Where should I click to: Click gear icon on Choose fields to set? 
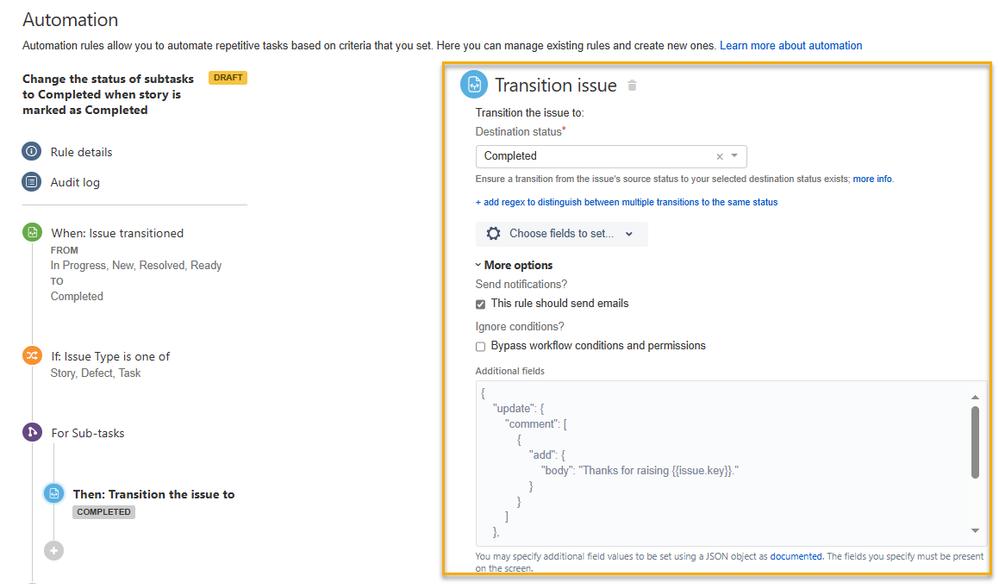point(493,234)
